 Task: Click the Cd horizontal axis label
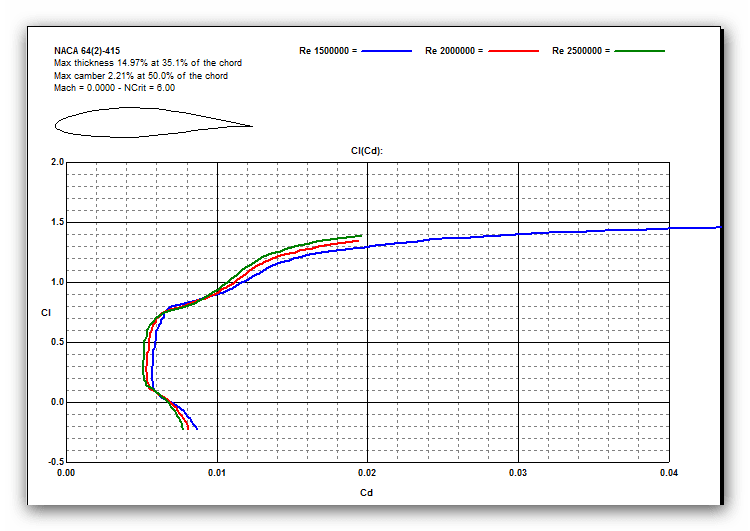pyautogui.click(x=366, y=492)
